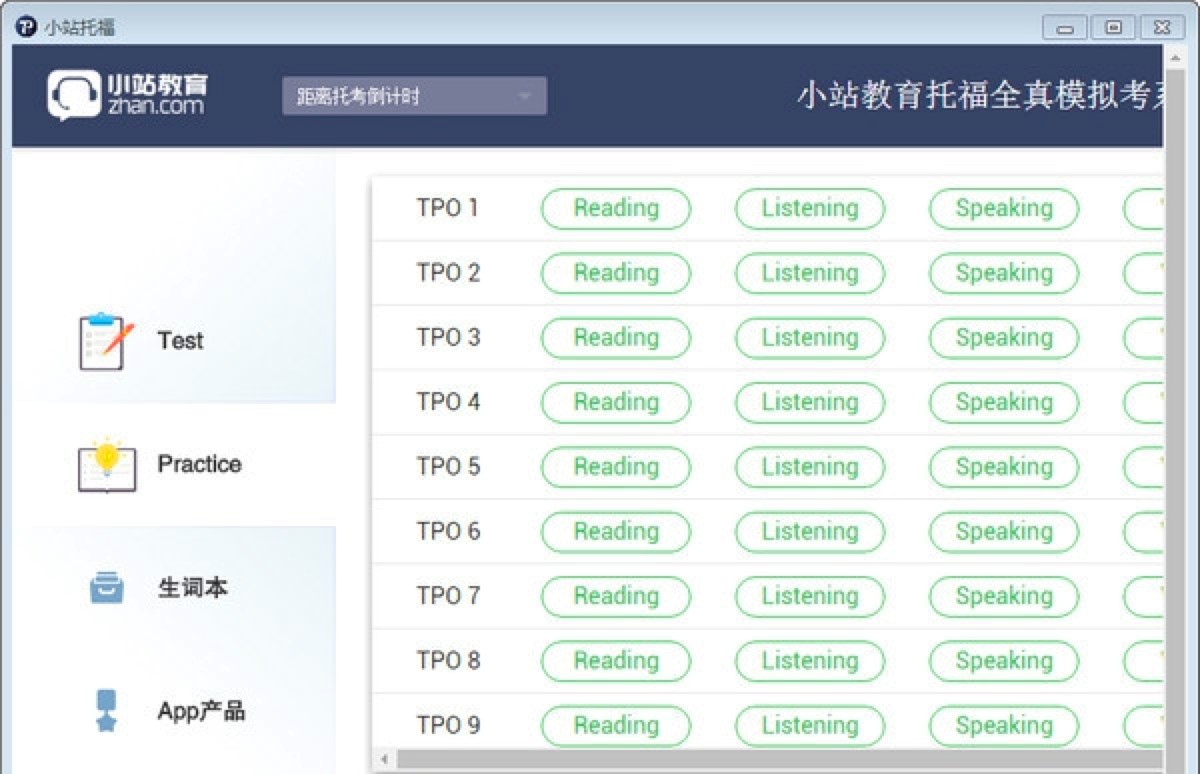Image resolution: width=1200 pixels, height=774 pixels.
Task: Click the 小站托福 window title text
Action: (x=79, y=27)
